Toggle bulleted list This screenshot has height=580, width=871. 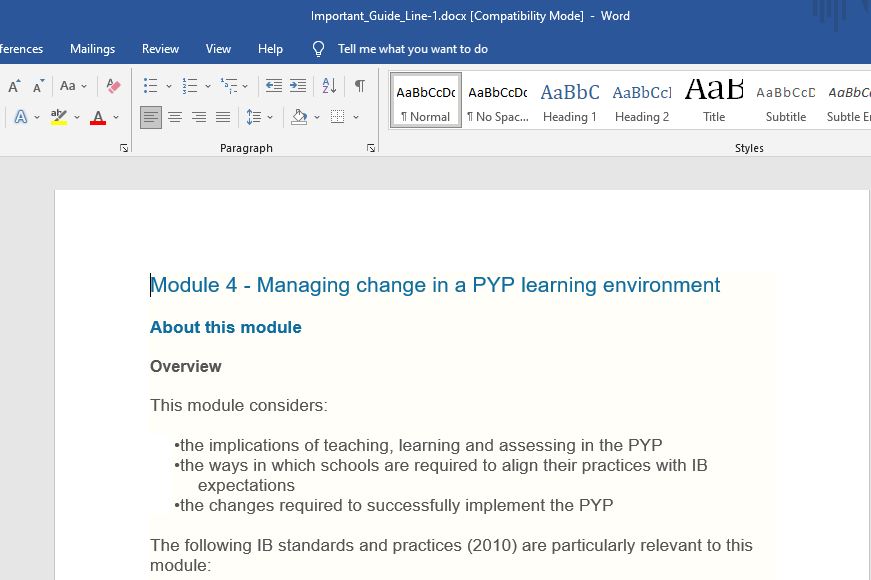coord(151,86)
